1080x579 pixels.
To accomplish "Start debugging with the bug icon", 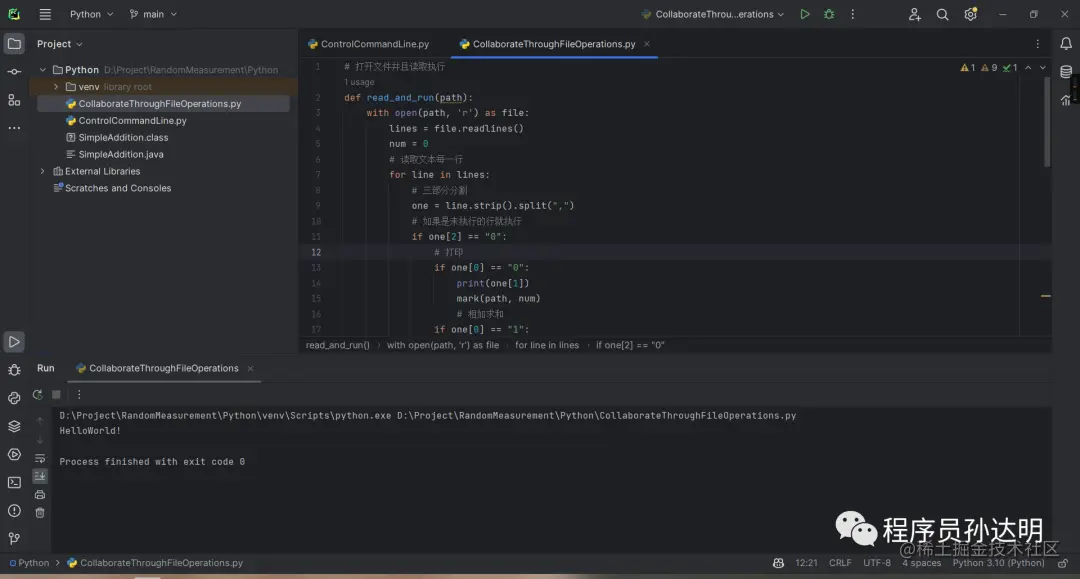I will pos(829,14).
